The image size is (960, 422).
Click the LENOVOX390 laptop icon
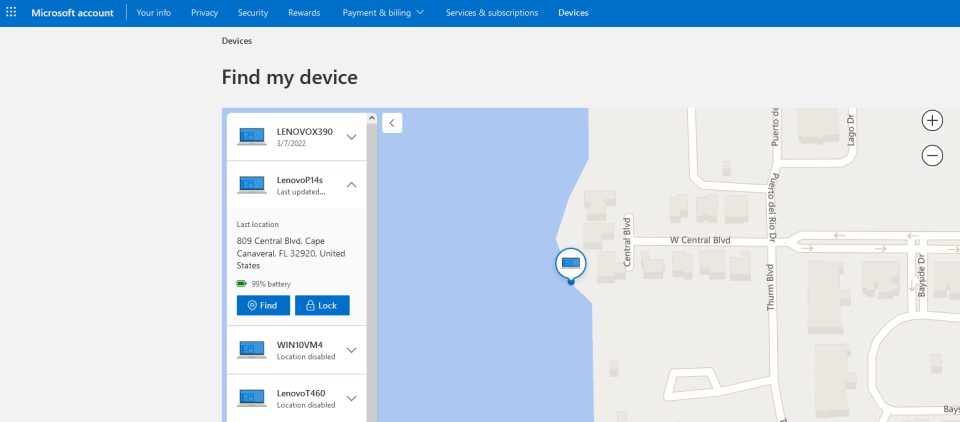pyautogui.click(x=252, y=136)
